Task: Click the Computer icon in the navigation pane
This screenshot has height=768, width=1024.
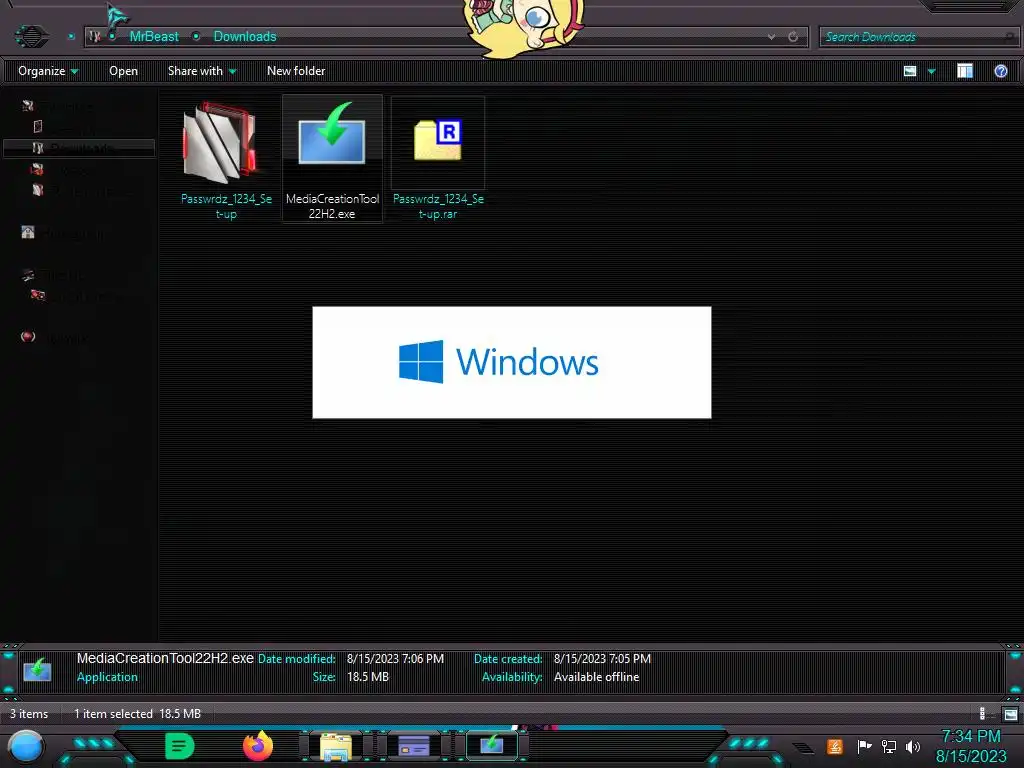Action: click(x=27, y=274)
